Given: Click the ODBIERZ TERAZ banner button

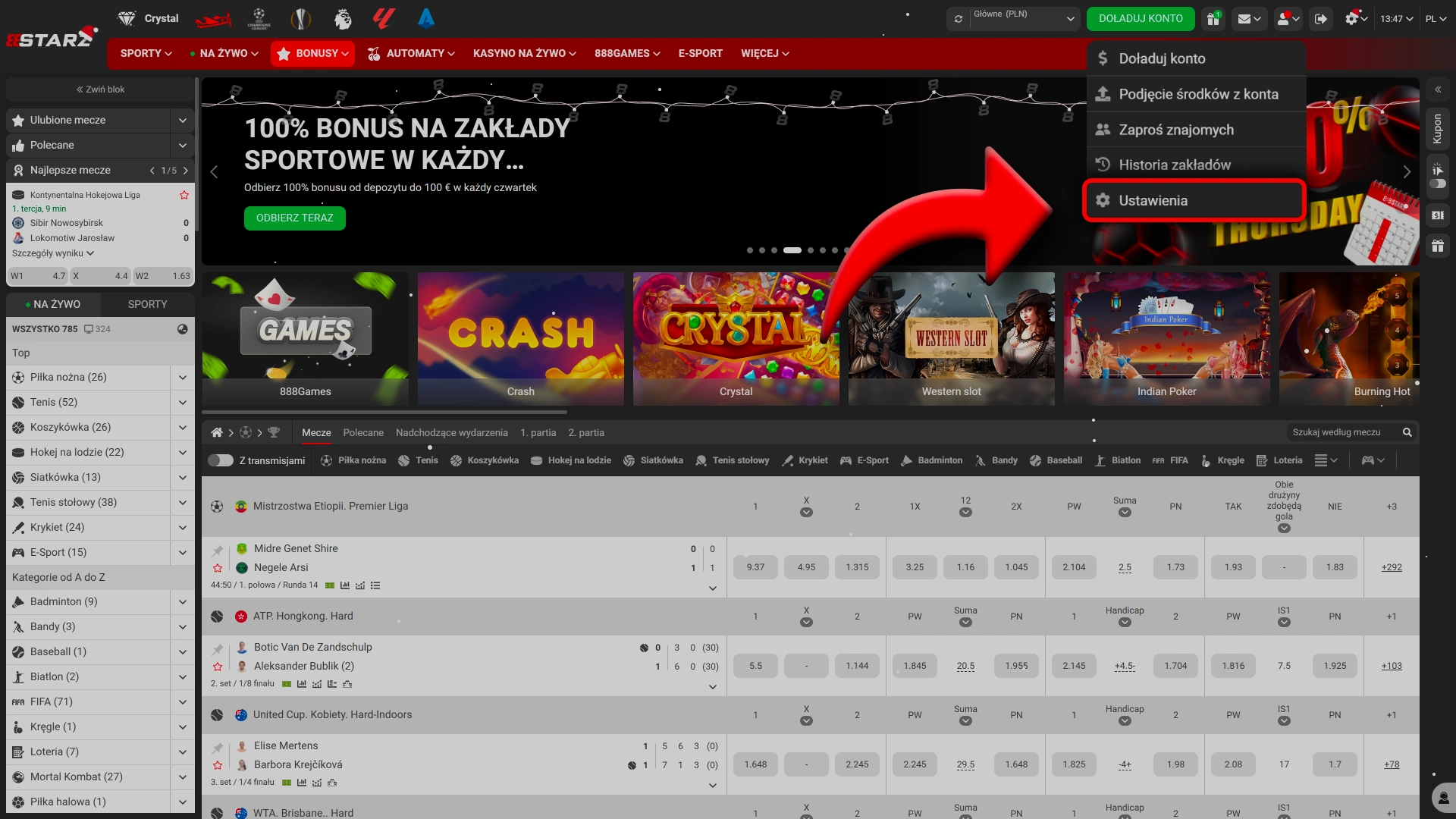Looking at the screenshot, I should click(x=294, y=218).
